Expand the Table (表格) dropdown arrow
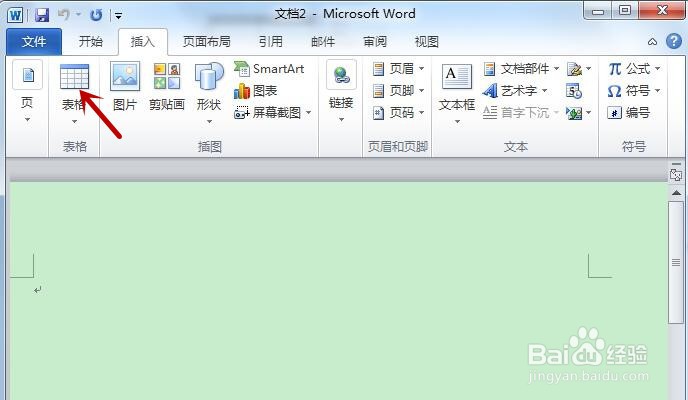This screenshot has width=688, height=400. 74,121
